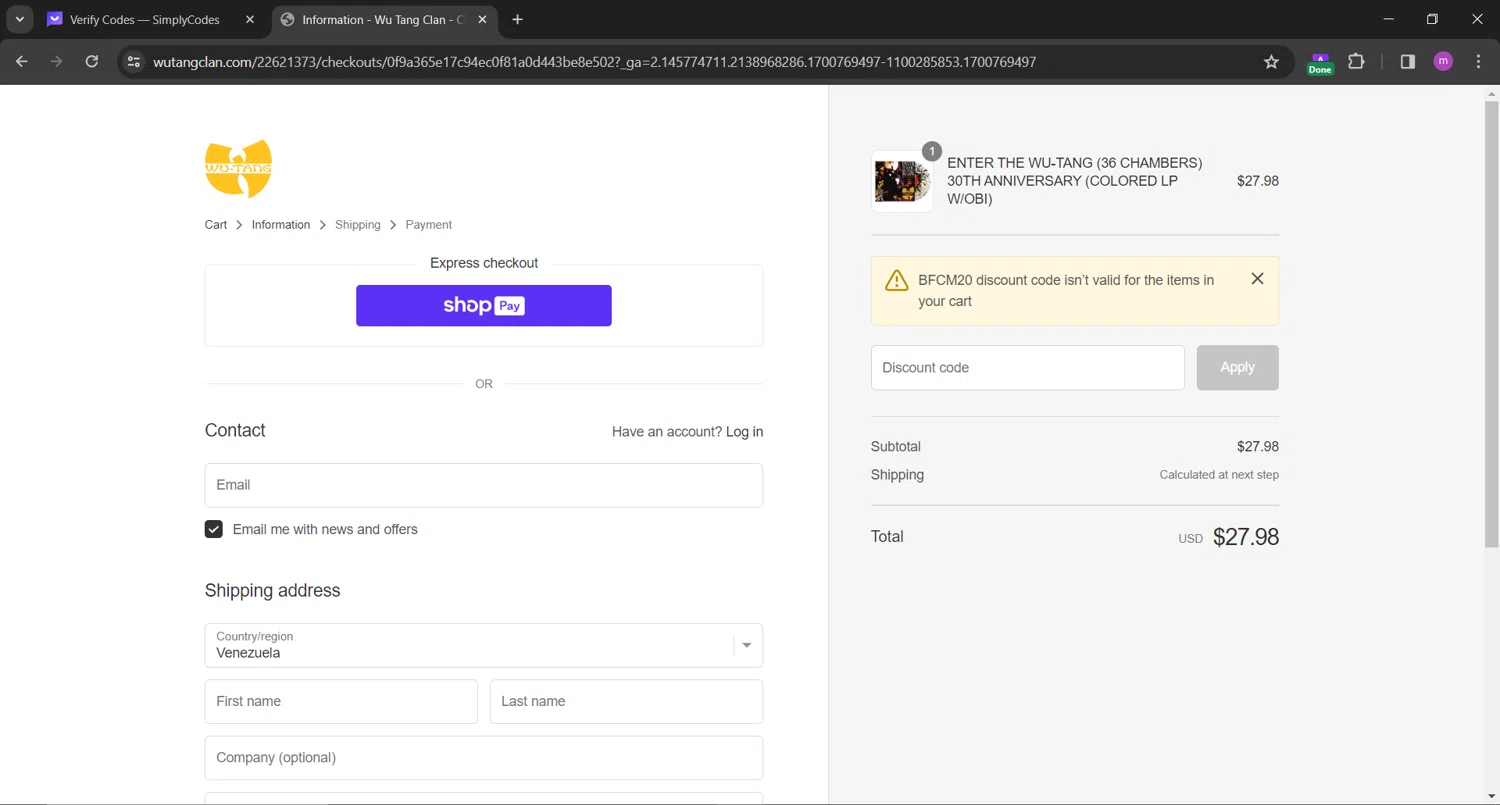Go to Cart breadcrumb
1500x805 pixels.
coord(216,225)
